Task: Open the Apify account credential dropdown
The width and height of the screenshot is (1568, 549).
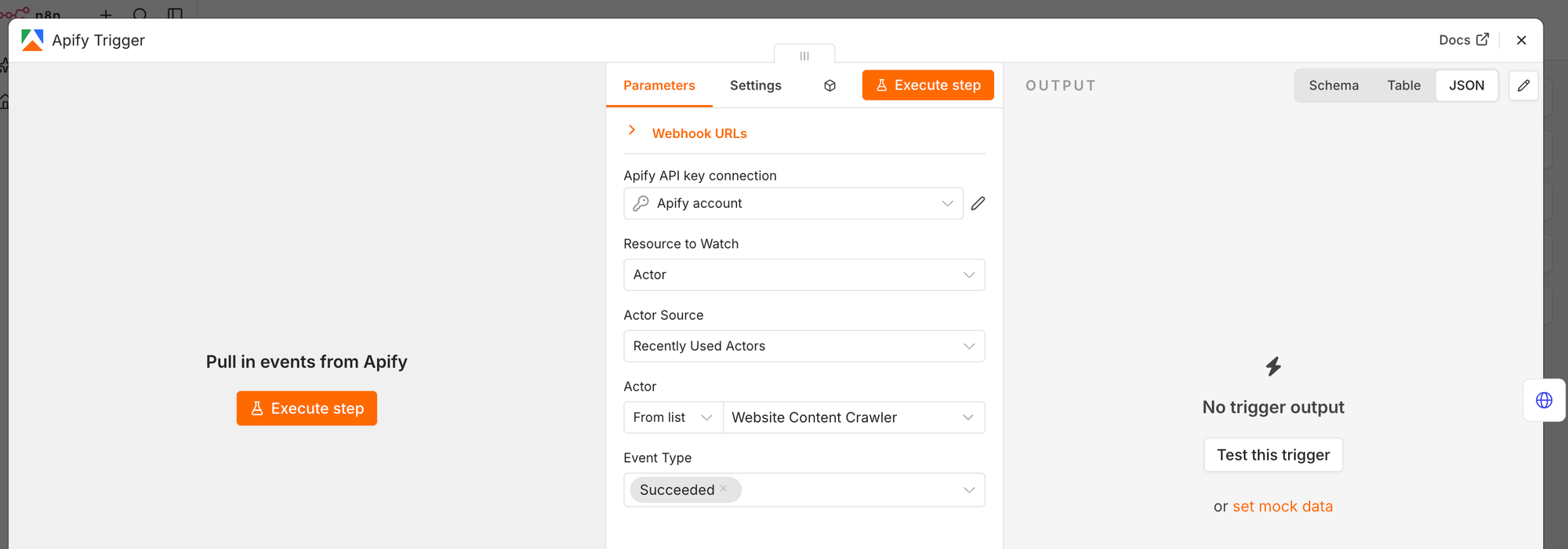Action: click(x=793, y=203)
